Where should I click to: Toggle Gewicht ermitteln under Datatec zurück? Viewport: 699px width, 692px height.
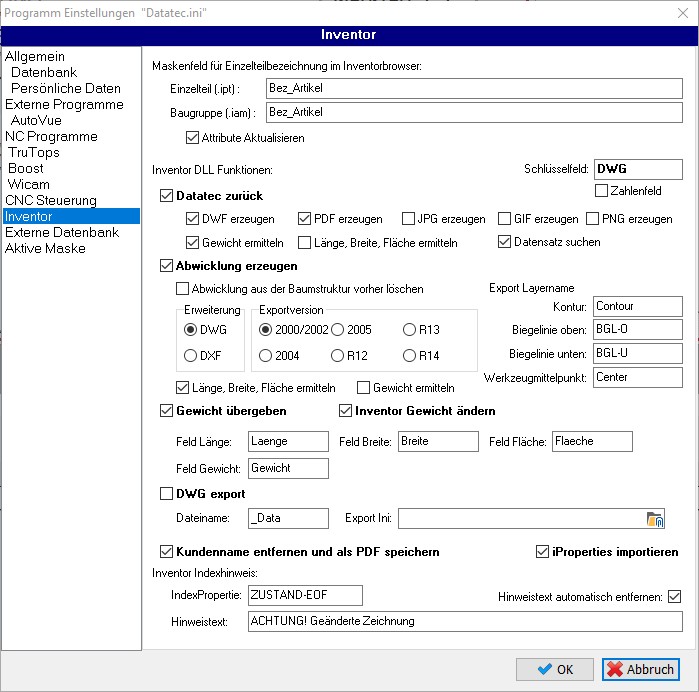click(192, 243)
